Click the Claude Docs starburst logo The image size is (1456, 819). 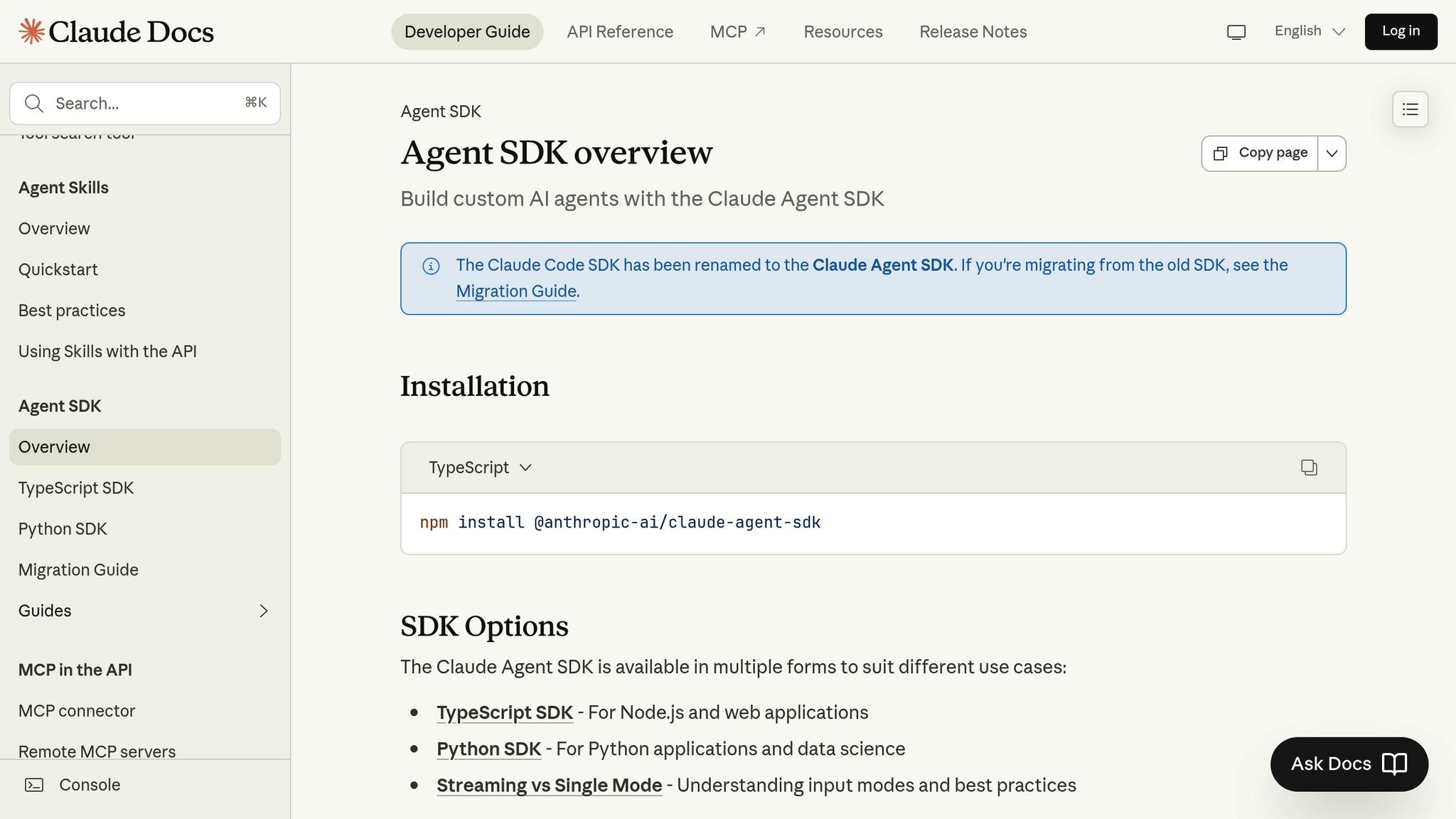31,31
